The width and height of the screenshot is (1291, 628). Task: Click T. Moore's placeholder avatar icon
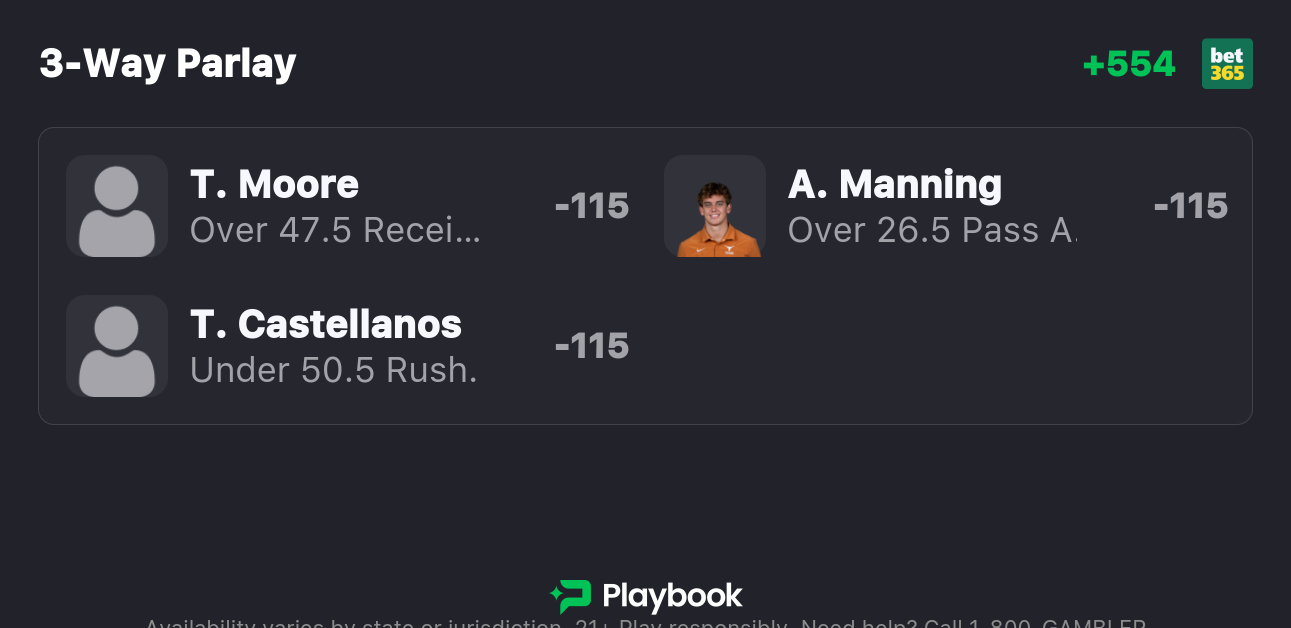point(117,206)
